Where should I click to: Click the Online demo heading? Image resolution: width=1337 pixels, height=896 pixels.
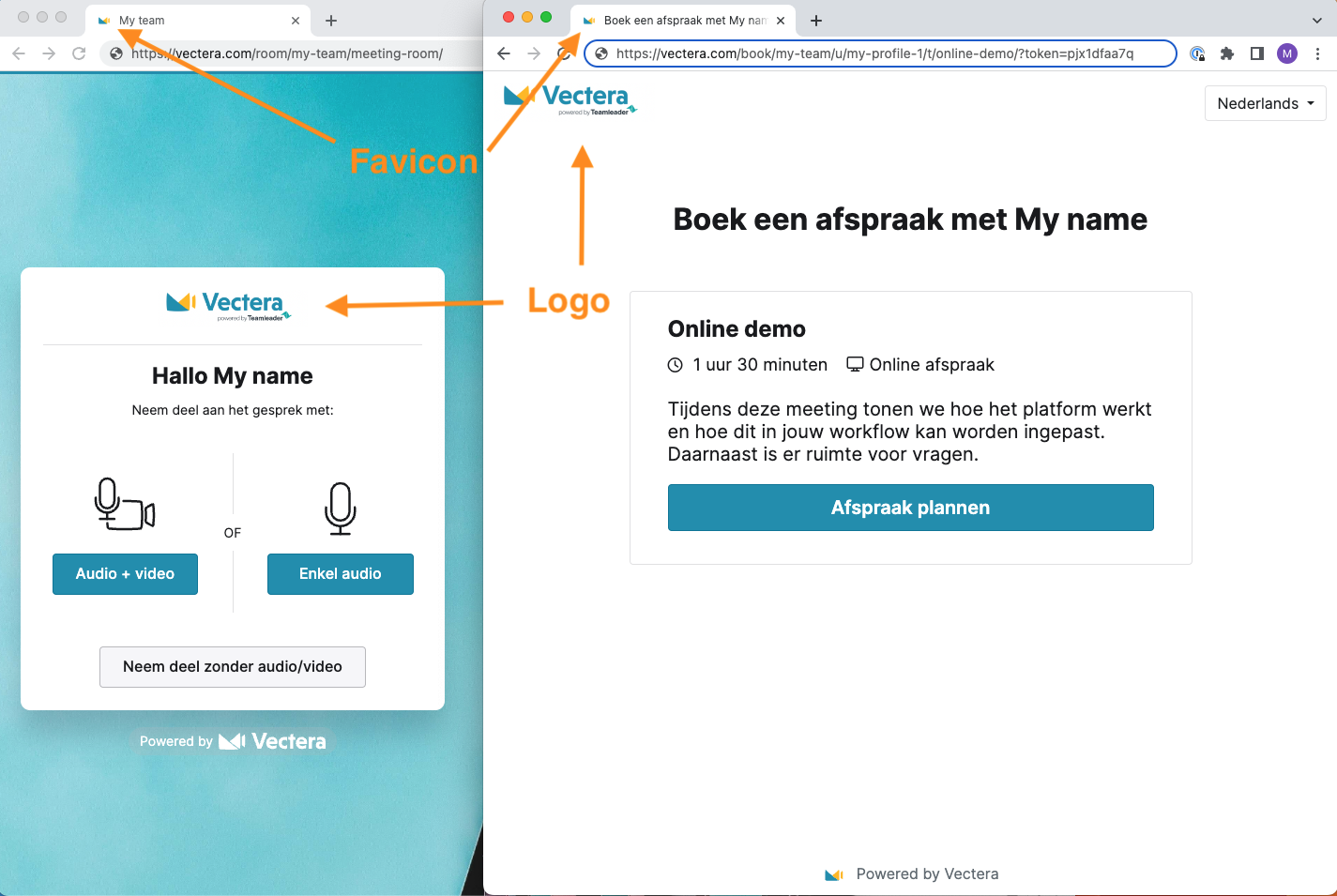[737, 329]
